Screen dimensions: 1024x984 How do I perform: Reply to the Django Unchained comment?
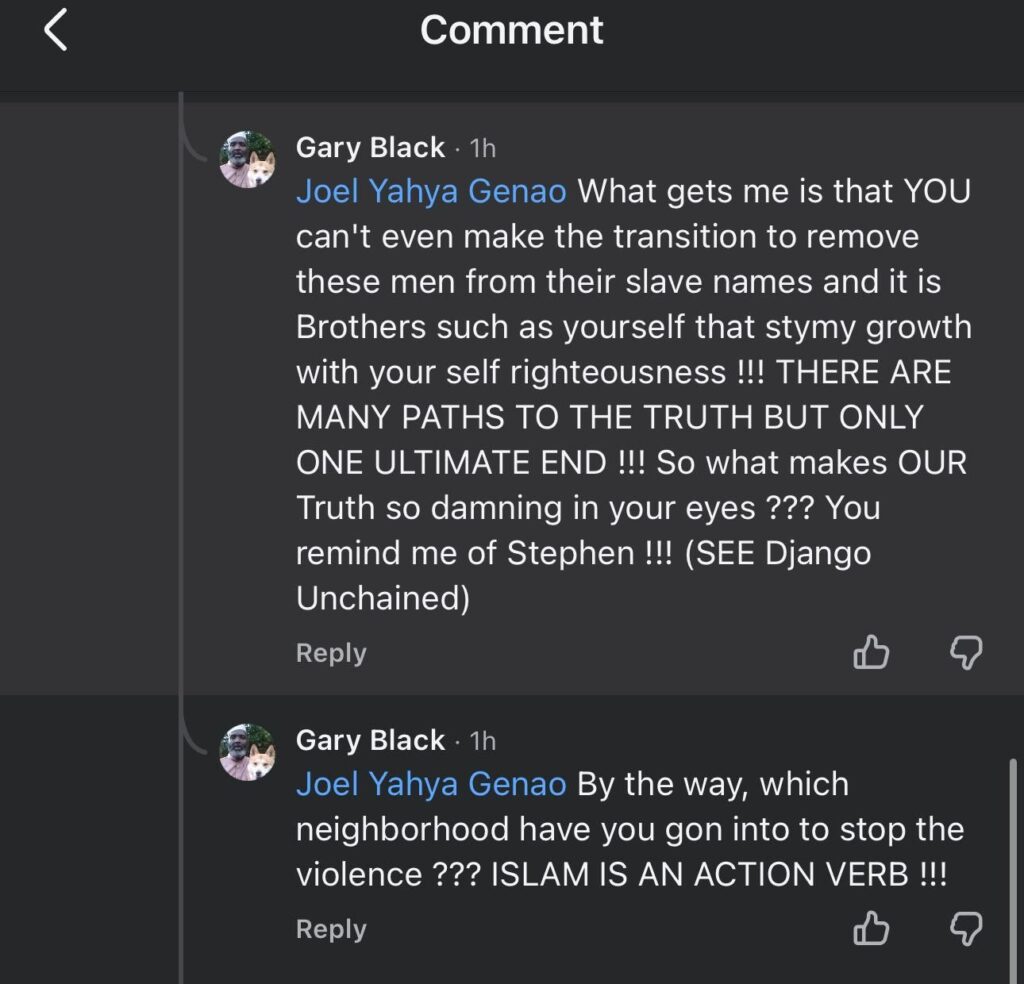click(x=331, y=653)
